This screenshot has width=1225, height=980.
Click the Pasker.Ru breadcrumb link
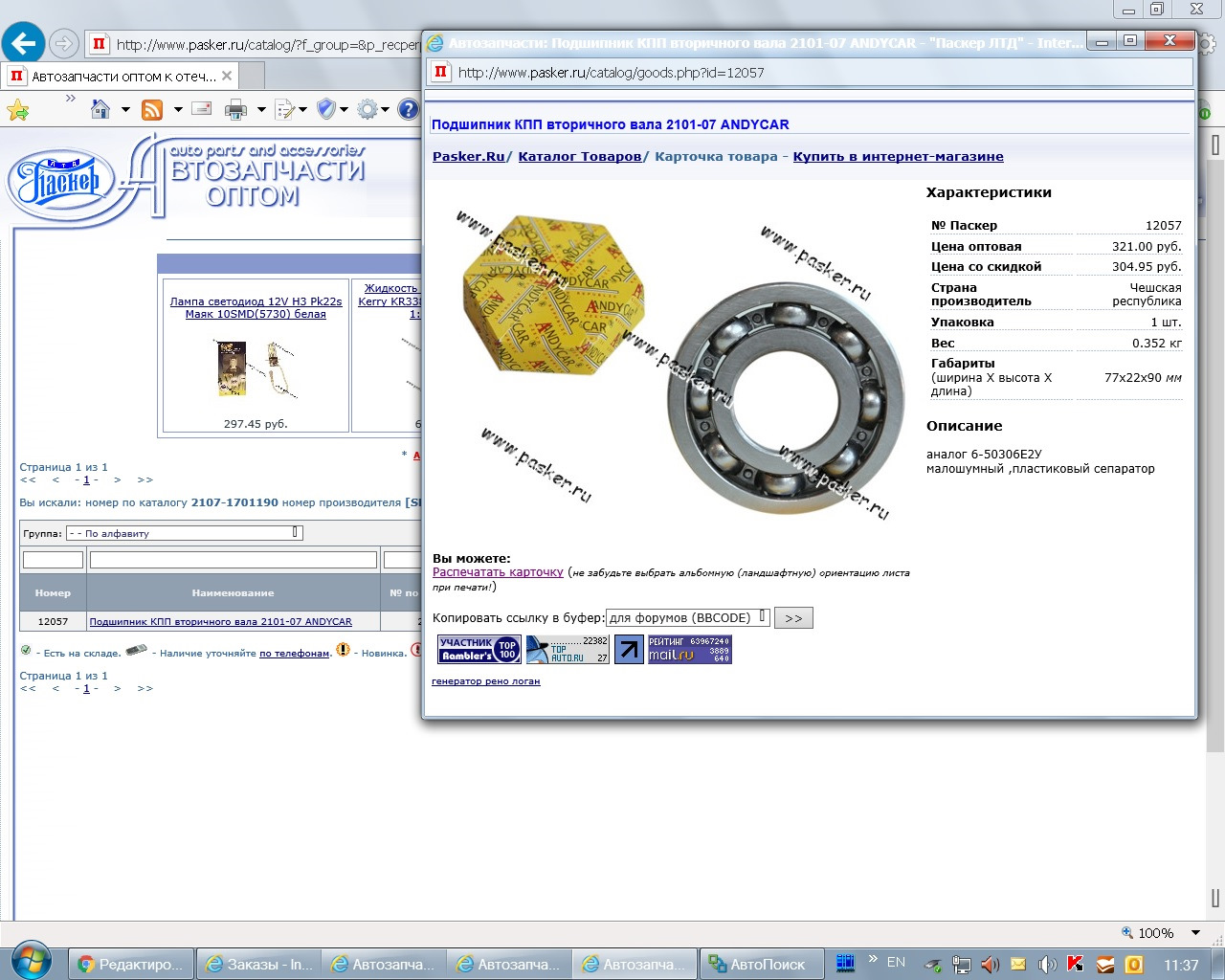point(468,156)
